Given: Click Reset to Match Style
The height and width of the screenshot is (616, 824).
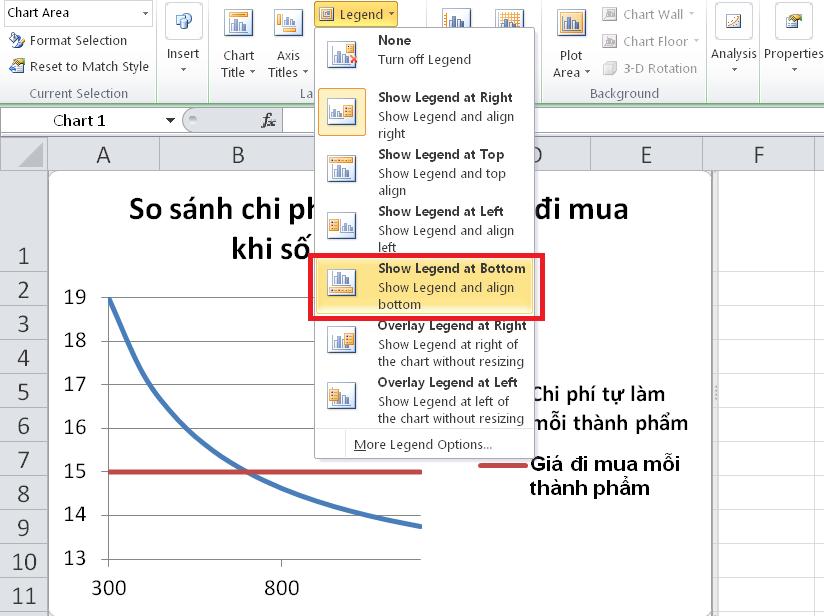Looking at the screenshot, I should coord(80,66).
